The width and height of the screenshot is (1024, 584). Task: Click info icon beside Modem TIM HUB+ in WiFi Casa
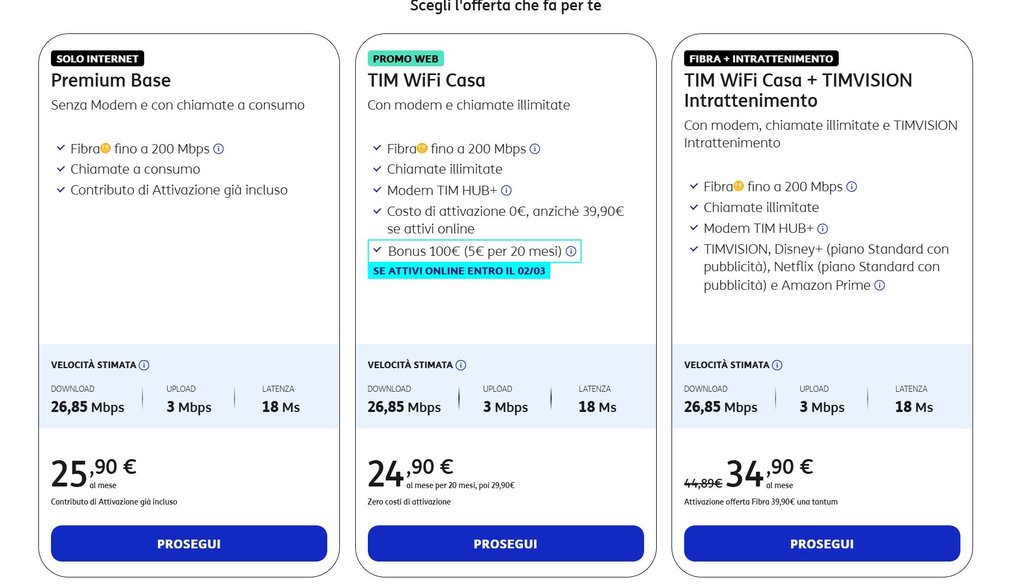(507, 190)
